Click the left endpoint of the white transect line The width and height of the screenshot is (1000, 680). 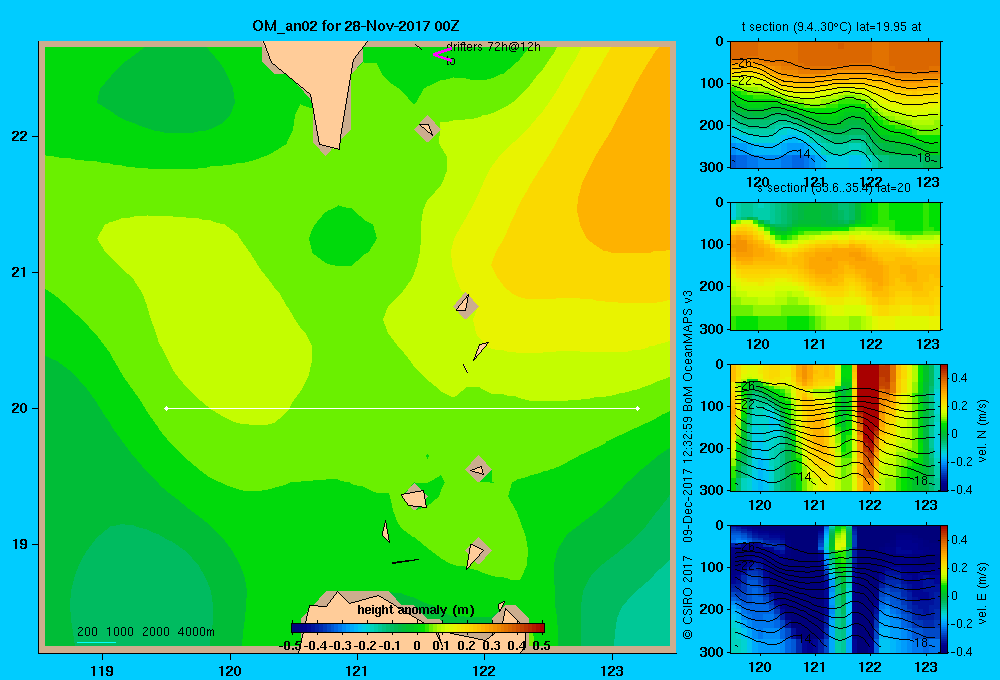[166, 408]
